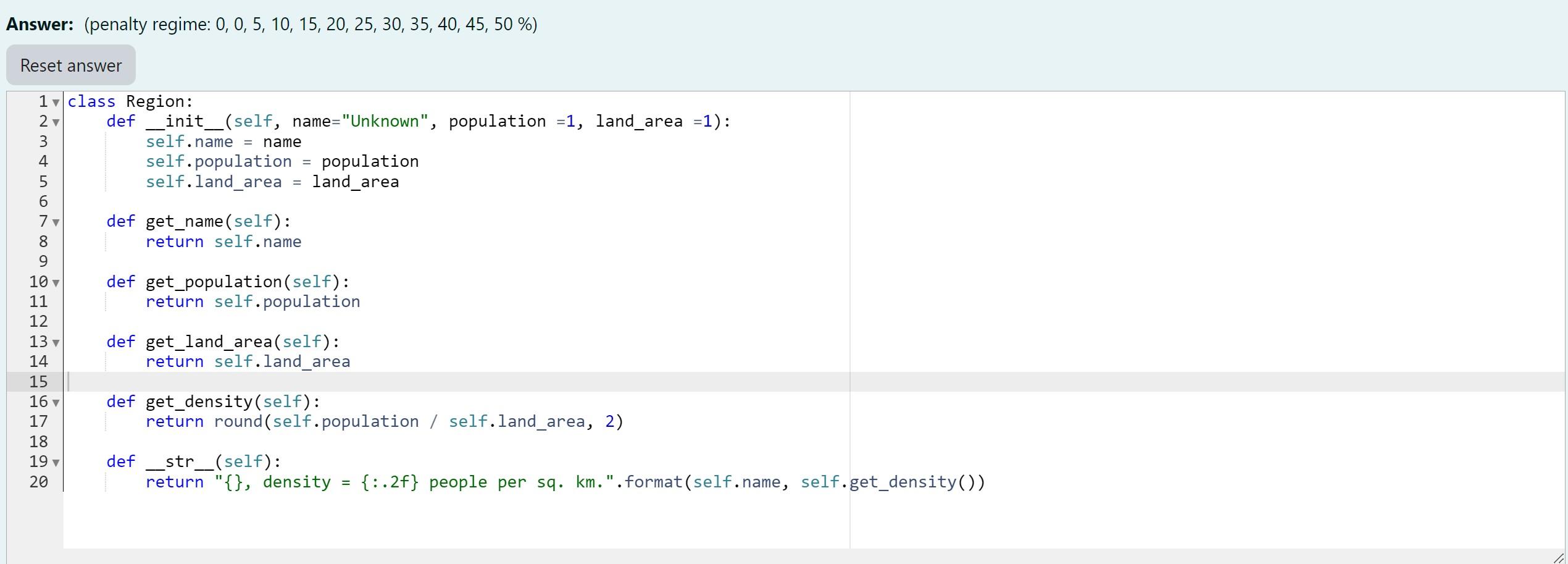This screenshot has width=1568, height=564.
Task: Select line number 15 in the gutter
Action: (x=40, y=382)
